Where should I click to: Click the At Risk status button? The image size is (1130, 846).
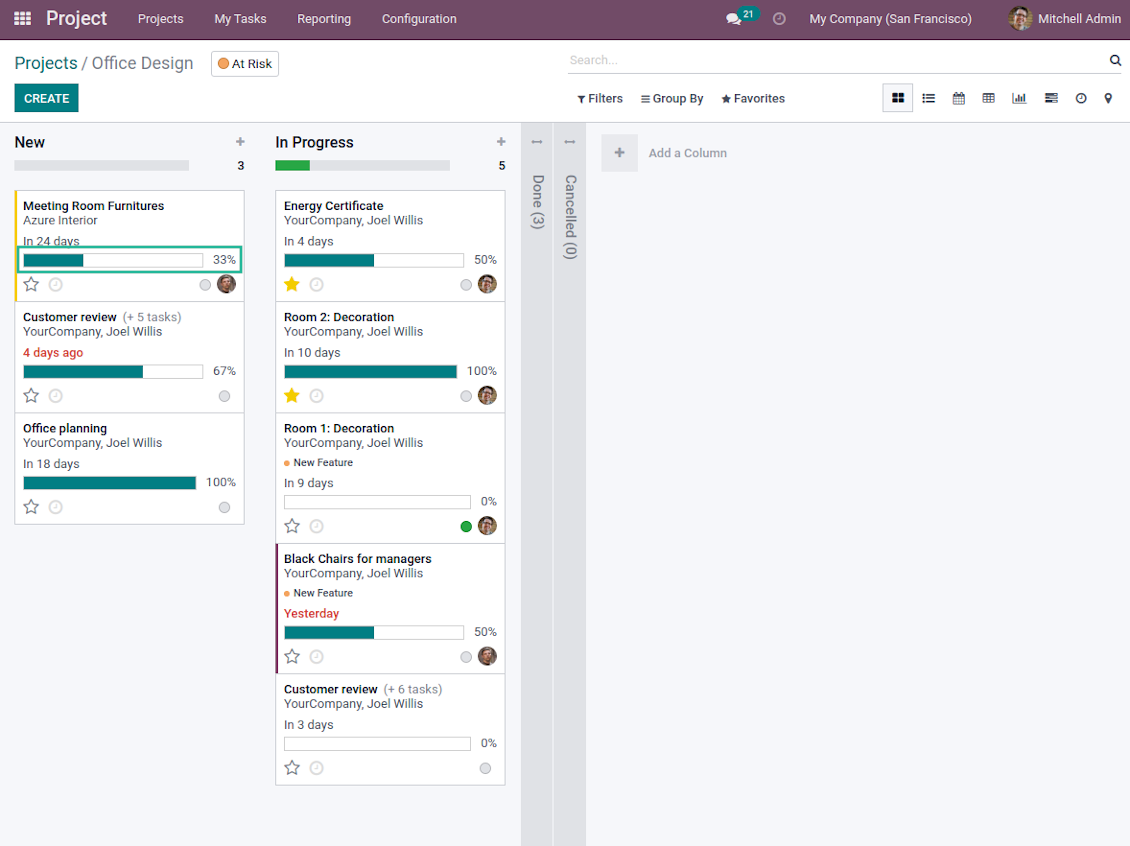pos(245,63)
